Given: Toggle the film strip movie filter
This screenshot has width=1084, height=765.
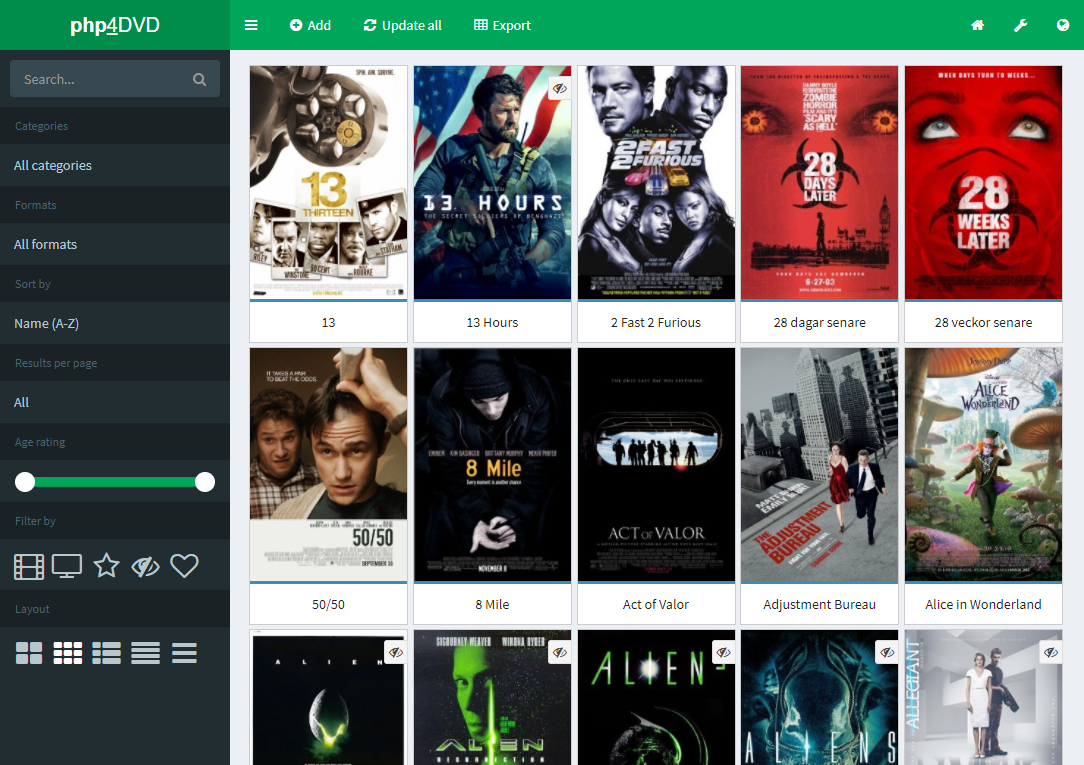Looking at the screenshot, I should [x=28, y=567].
